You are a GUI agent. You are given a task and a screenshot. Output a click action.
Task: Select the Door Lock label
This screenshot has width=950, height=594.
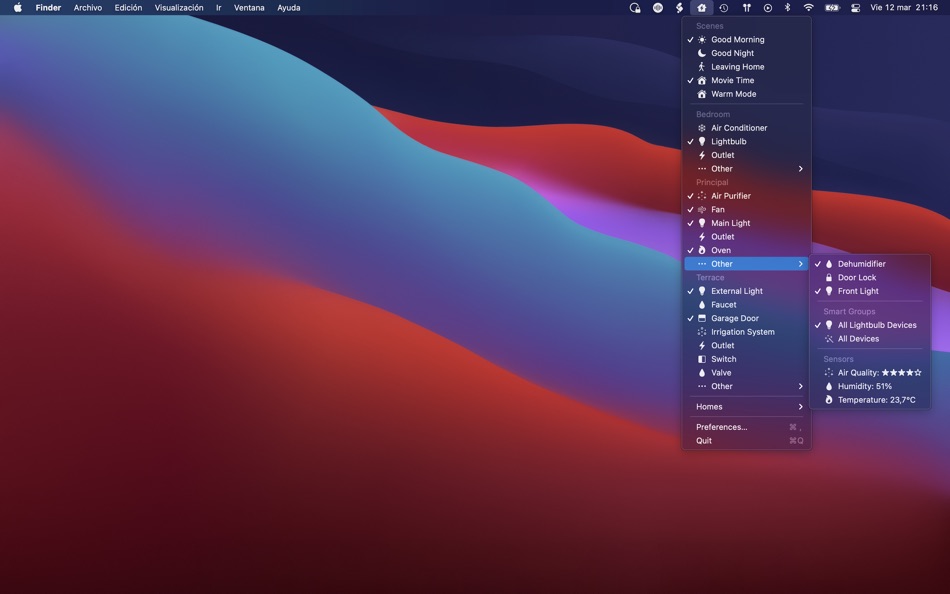pos(857,278)
